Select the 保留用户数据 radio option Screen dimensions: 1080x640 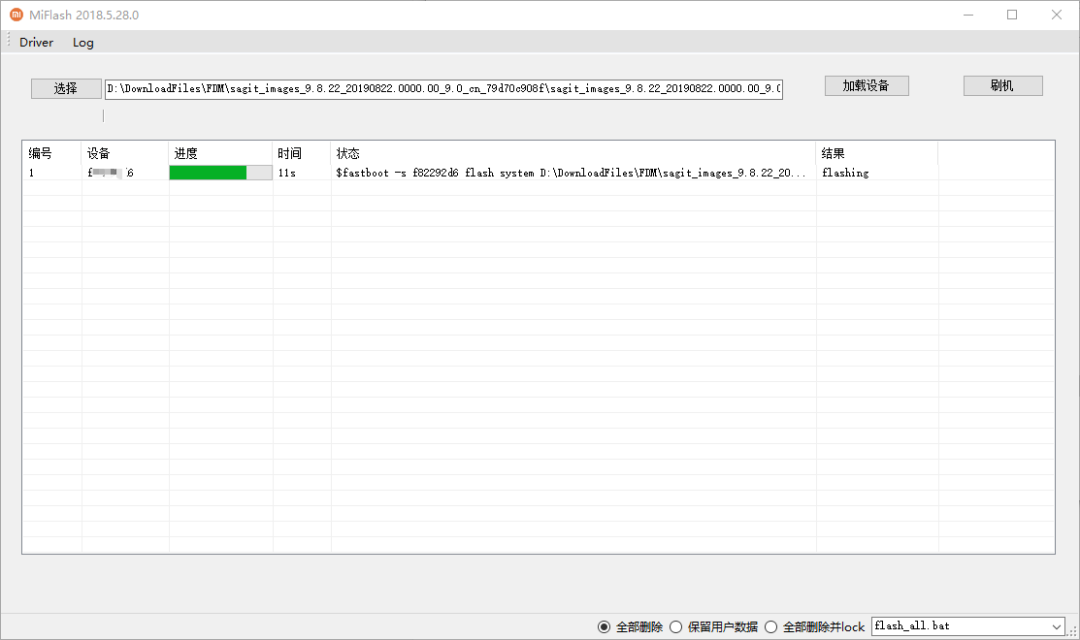pyautogui.click(x=676, y=626)
